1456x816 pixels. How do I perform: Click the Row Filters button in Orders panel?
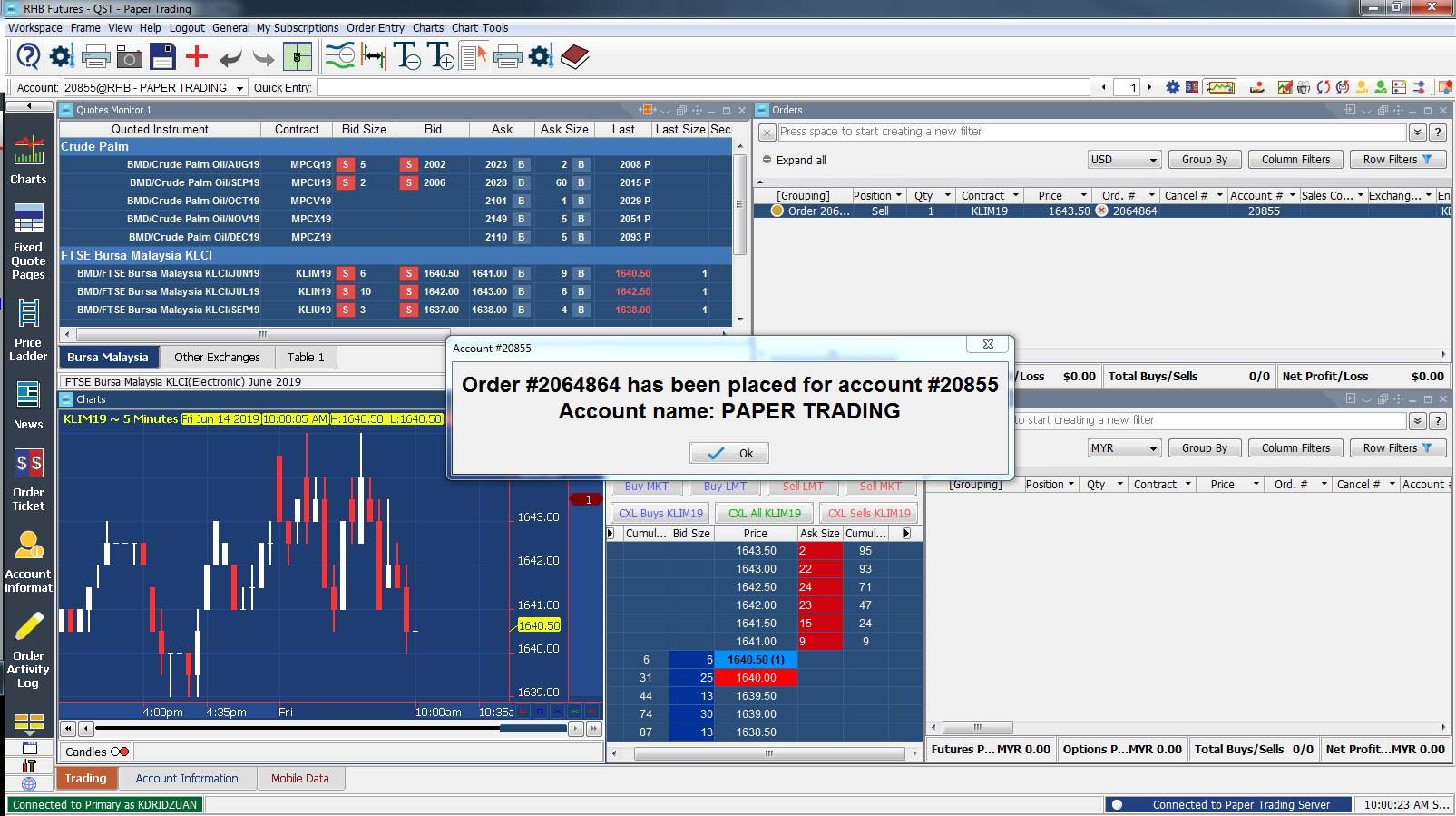(x=1397, y=159)
